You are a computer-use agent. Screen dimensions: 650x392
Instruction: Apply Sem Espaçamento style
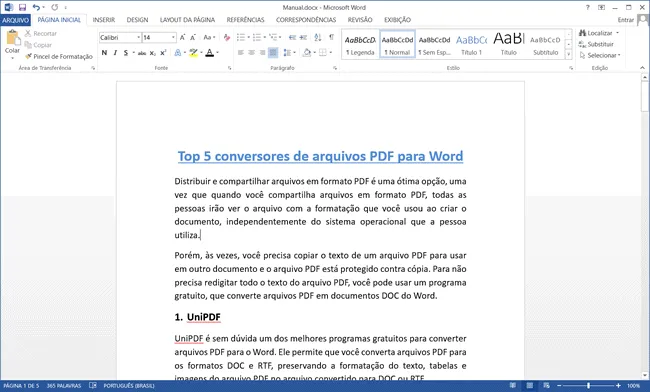(434, 44)
